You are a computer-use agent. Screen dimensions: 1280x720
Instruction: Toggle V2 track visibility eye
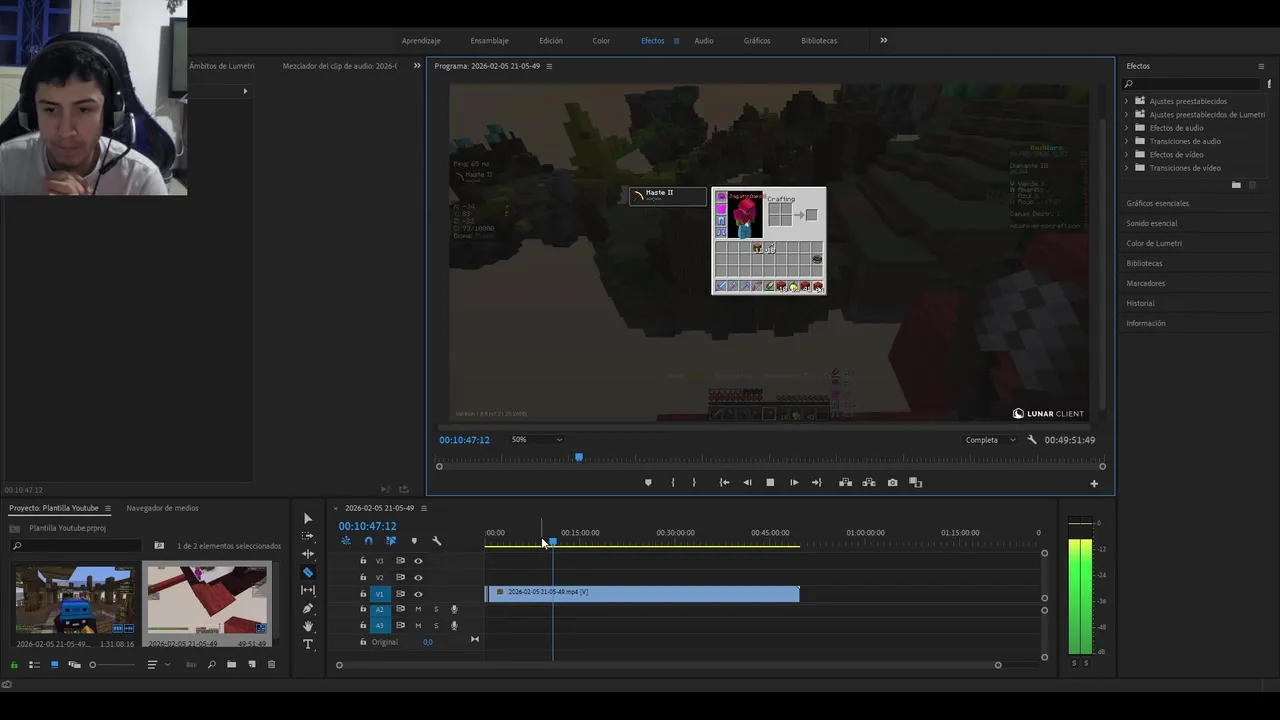tap(418, 577)
